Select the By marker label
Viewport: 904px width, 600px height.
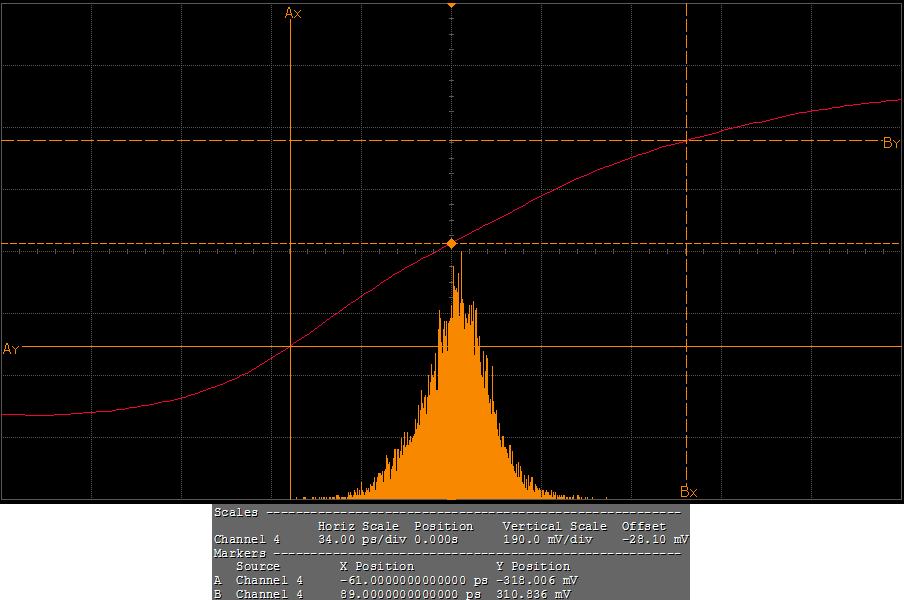[890, 144]
